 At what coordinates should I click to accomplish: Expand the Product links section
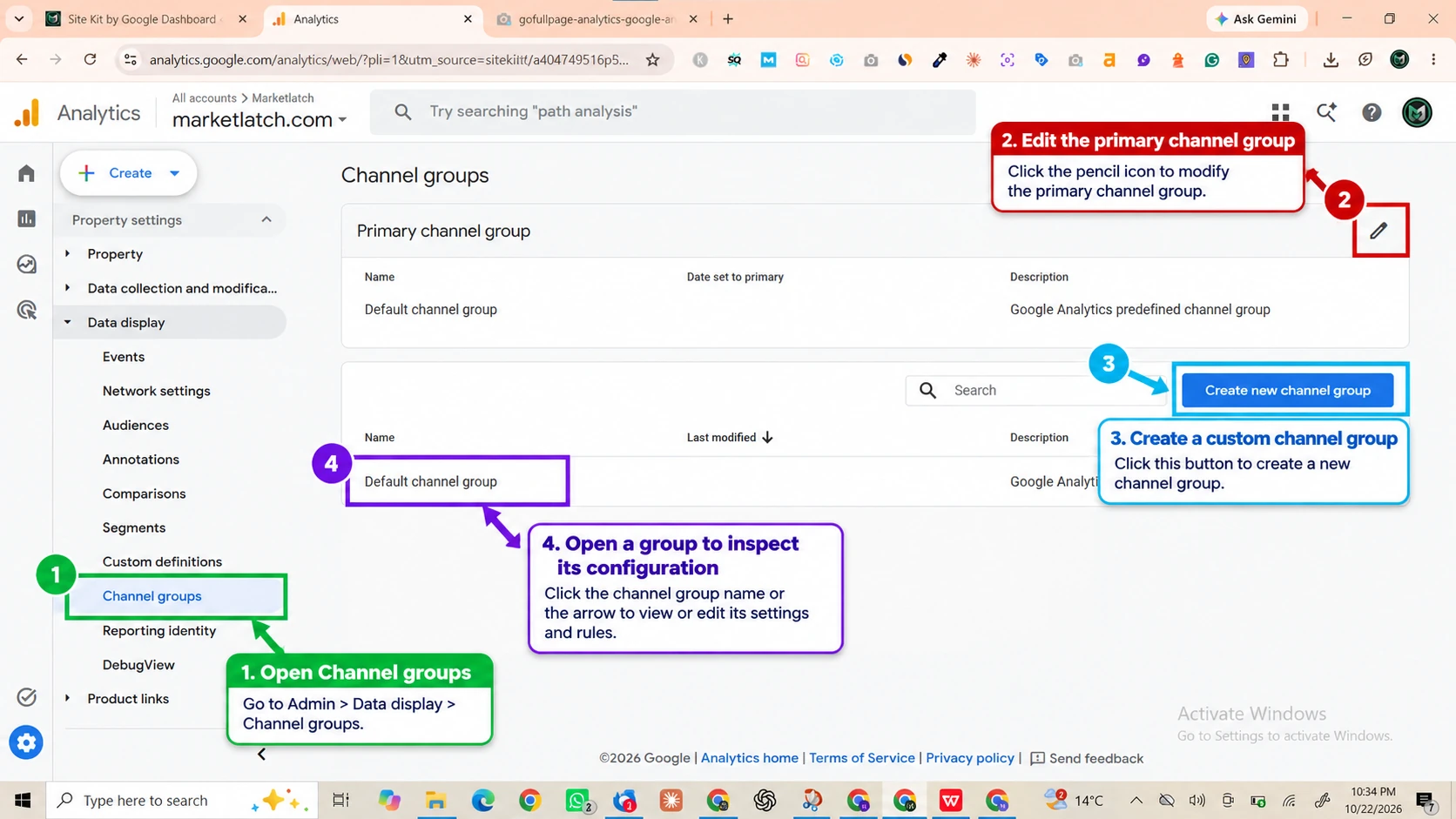(68, 698)
